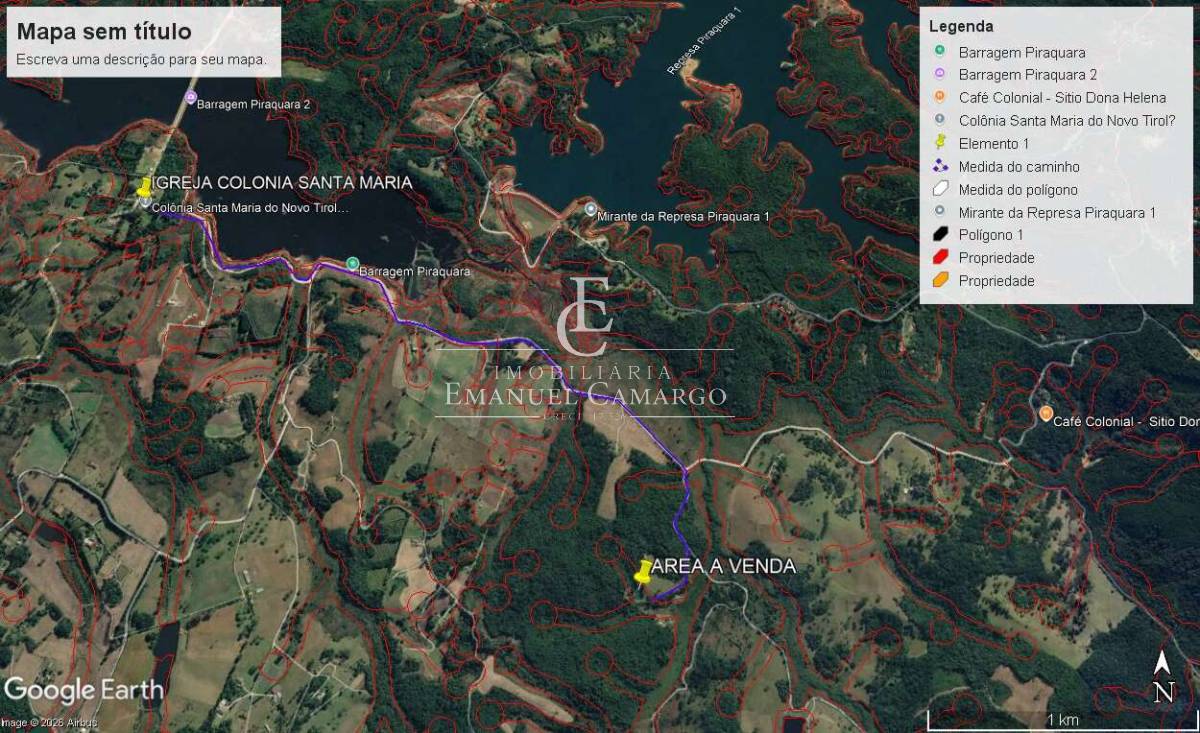Select the Mirante da Represa Piraquara 1 map marker
Image resolution: width=1200 pixels, height=733 pixels.
[591, 209]
